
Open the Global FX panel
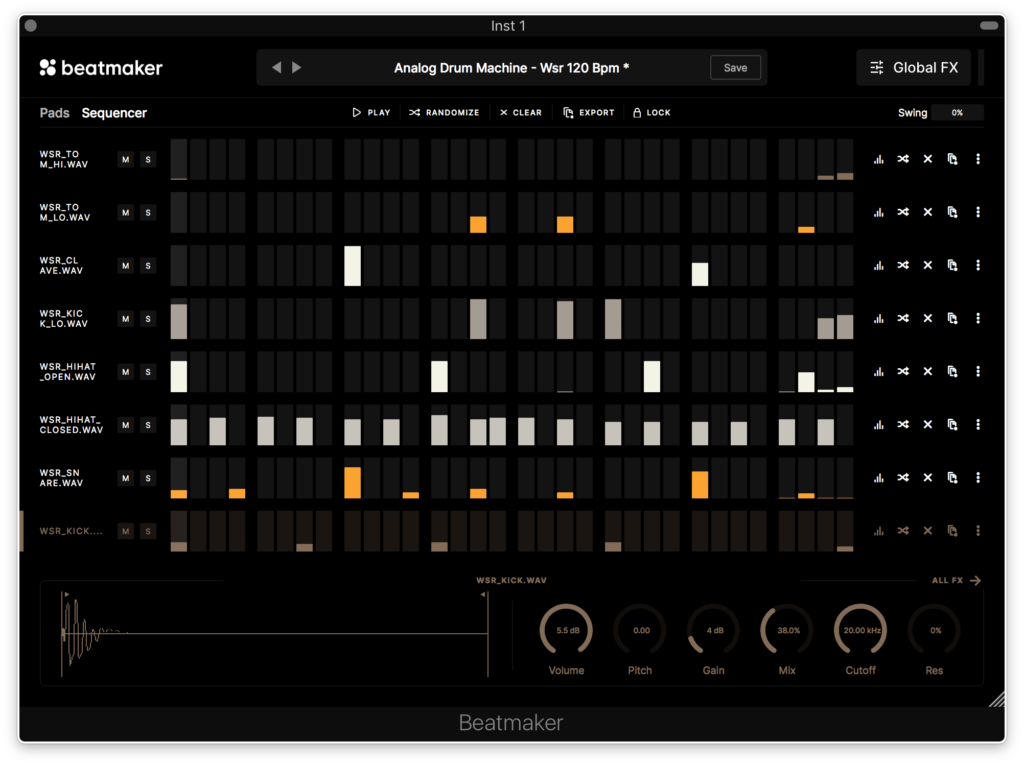914,68
